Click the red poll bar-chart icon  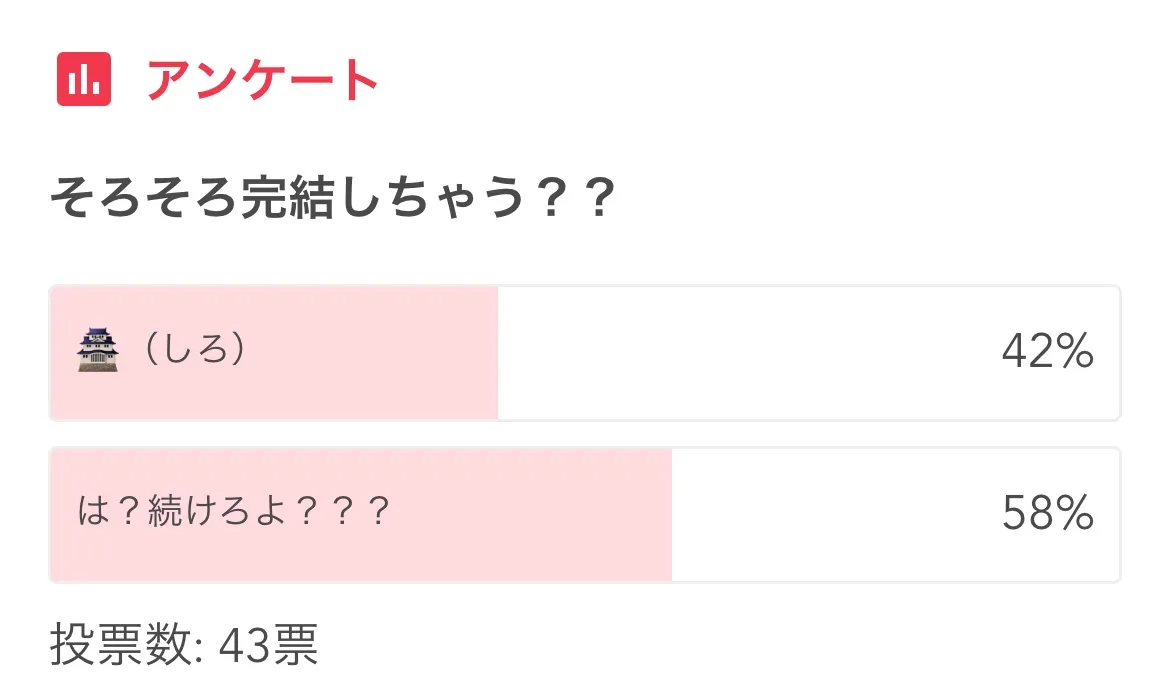click(x=83, y=79)
